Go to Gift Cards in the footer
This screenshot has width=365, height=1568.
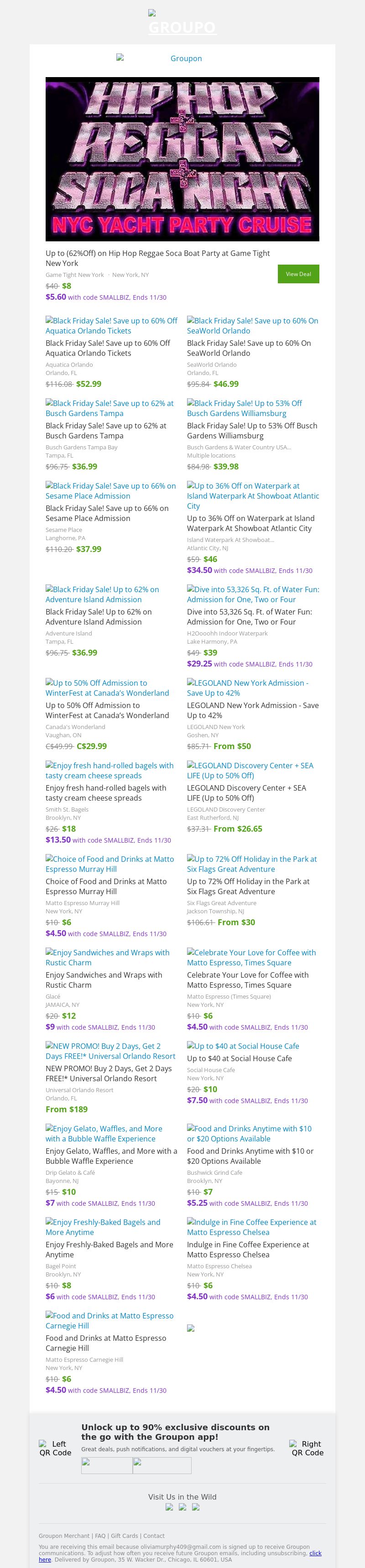point(125,1536)
